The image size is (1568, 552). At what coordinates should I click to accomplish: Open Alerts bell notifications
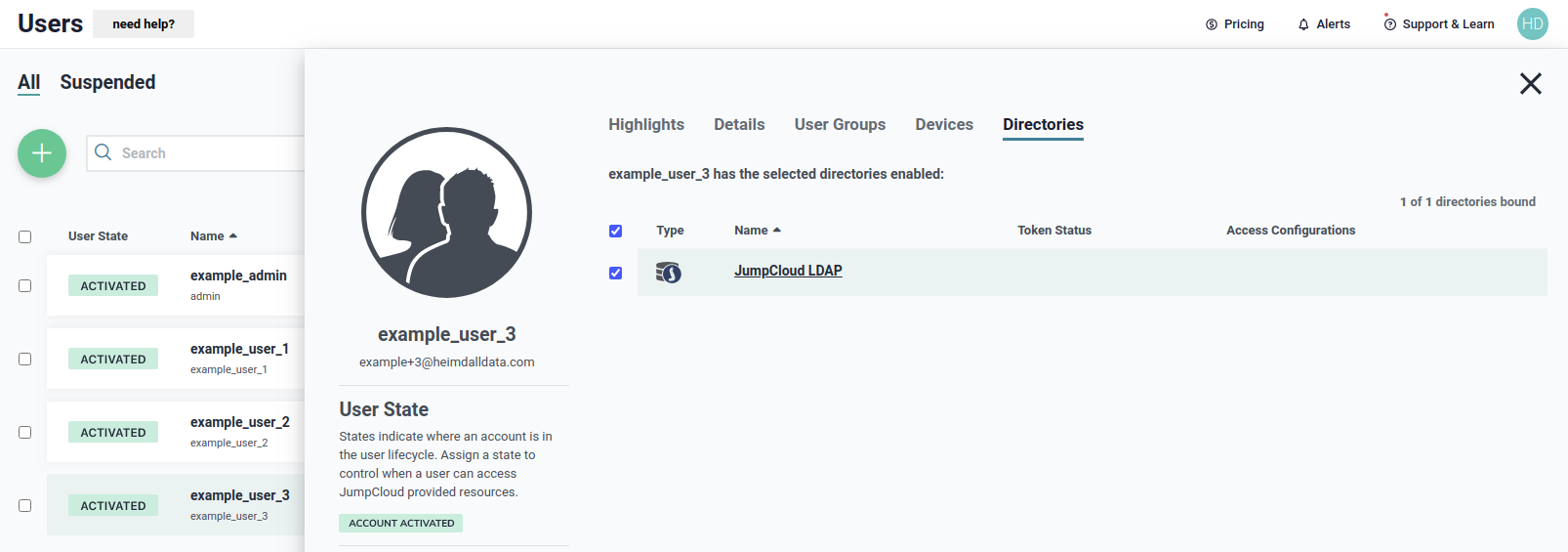pos(1323,24)
